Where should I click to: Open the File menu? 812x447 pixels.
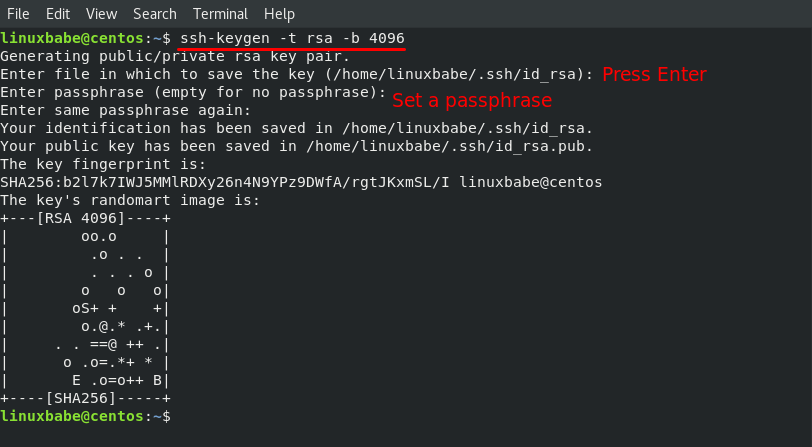(18, 14)
